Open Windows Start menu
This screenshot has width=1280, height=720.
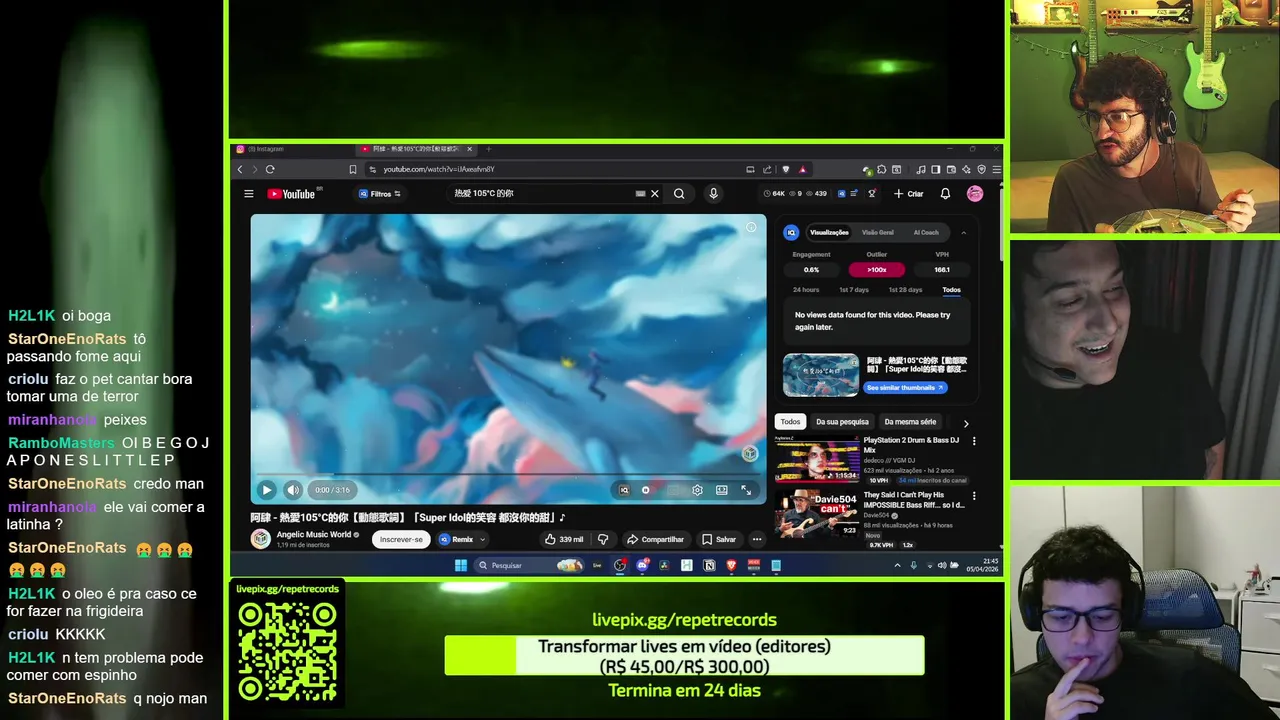coord(461,565)
